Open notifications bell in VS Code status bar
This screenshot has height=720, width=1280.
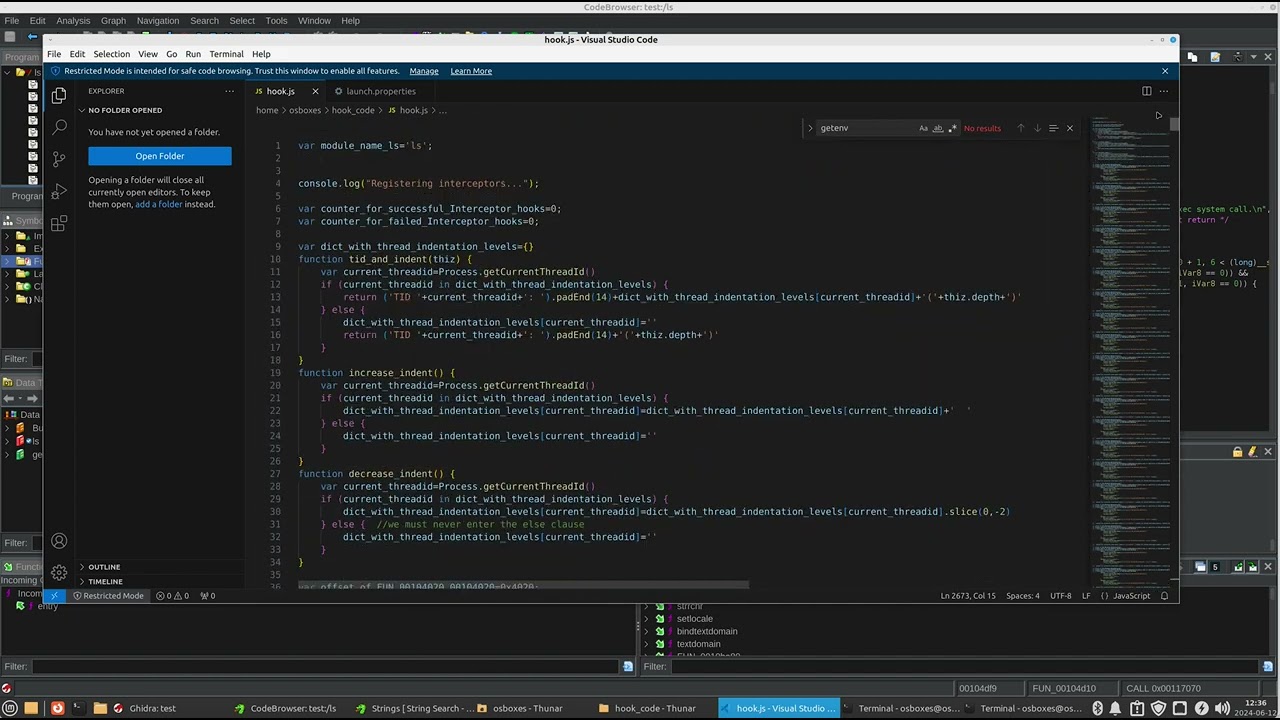[1164, 596]
